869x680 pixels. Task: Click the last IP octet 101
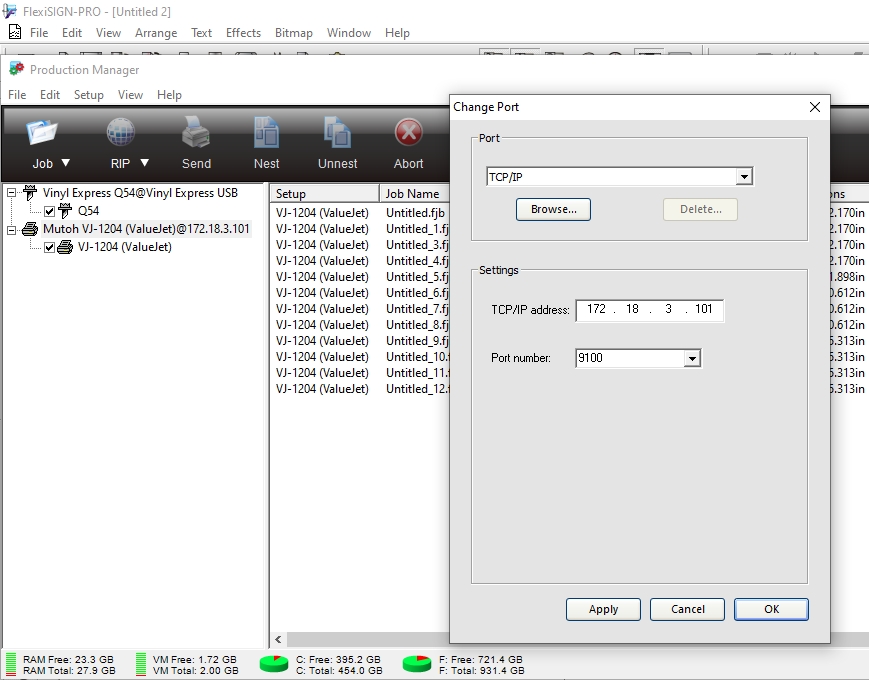704,309
